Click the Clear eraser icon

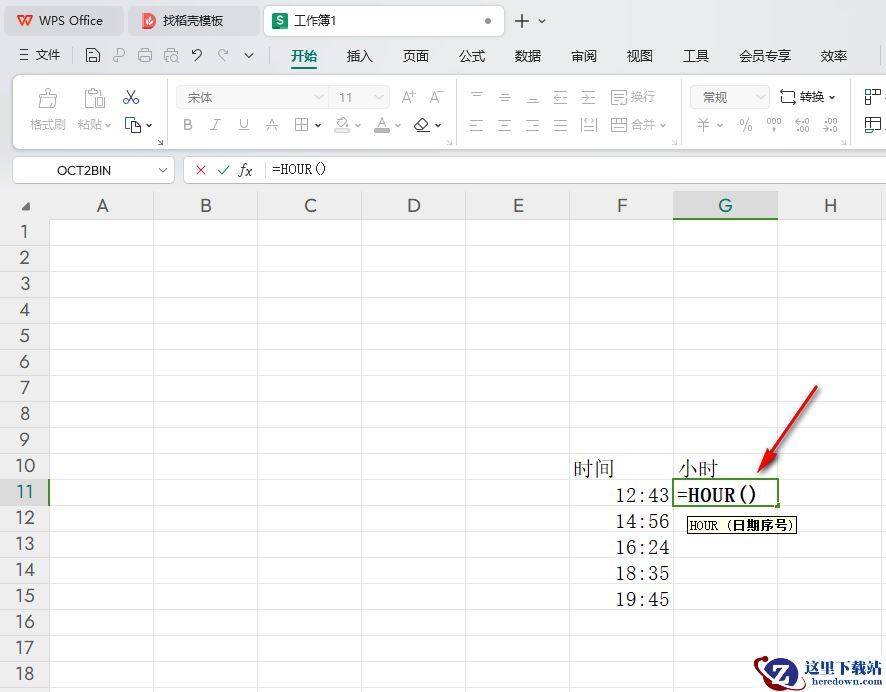click(x=422, y=125)
